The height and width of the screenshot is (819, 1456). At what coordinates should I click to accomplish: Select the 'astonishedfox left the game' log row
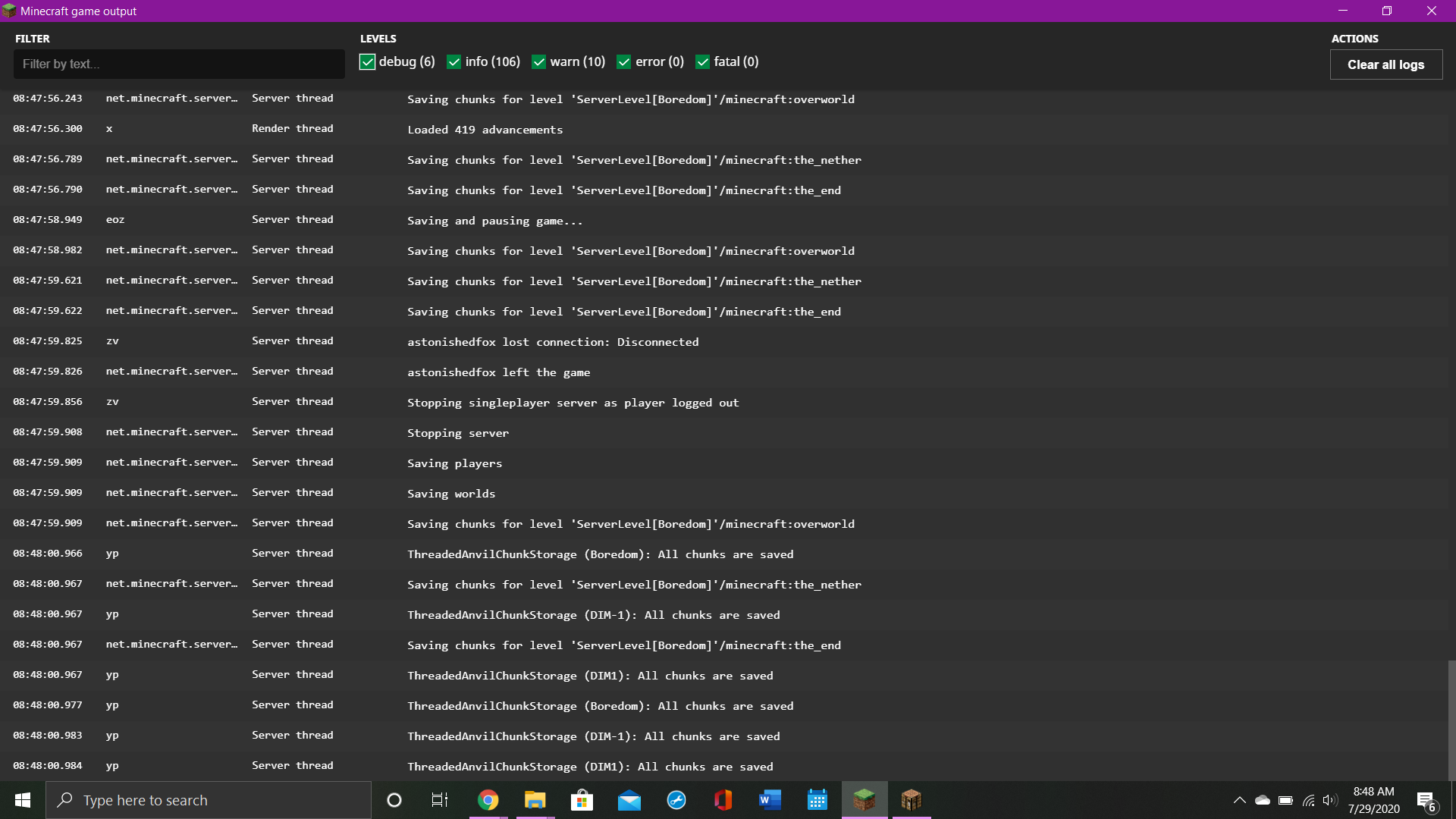(x=498, y=372)
